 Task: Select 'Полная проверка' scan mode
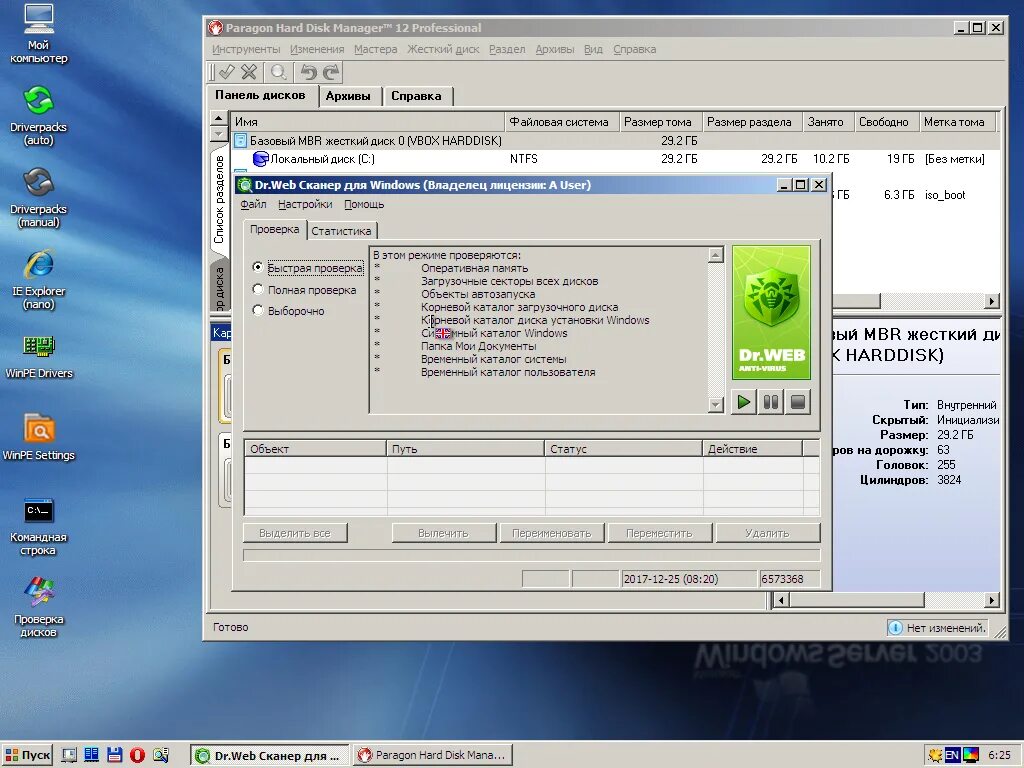(304, 290)
